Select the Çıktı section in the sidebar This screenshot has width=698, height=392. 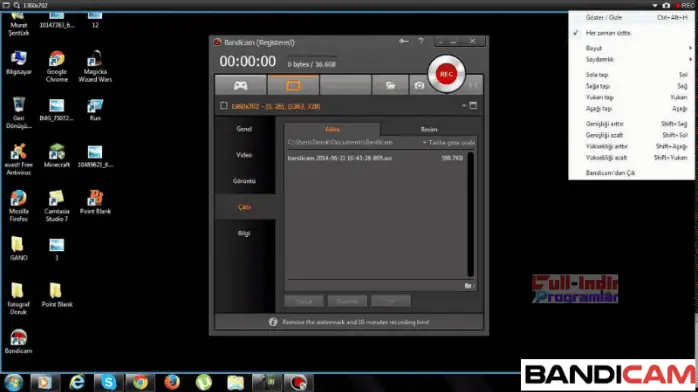click(x=244, y=207)
